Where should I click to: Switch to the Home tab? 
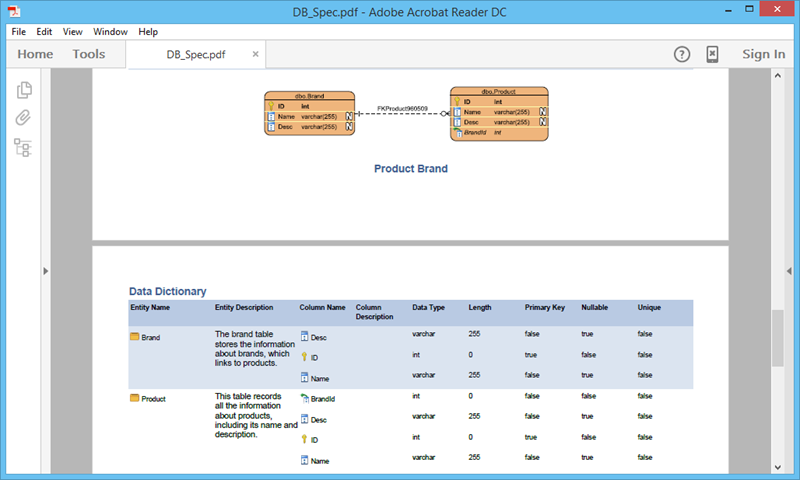point(35,54)
